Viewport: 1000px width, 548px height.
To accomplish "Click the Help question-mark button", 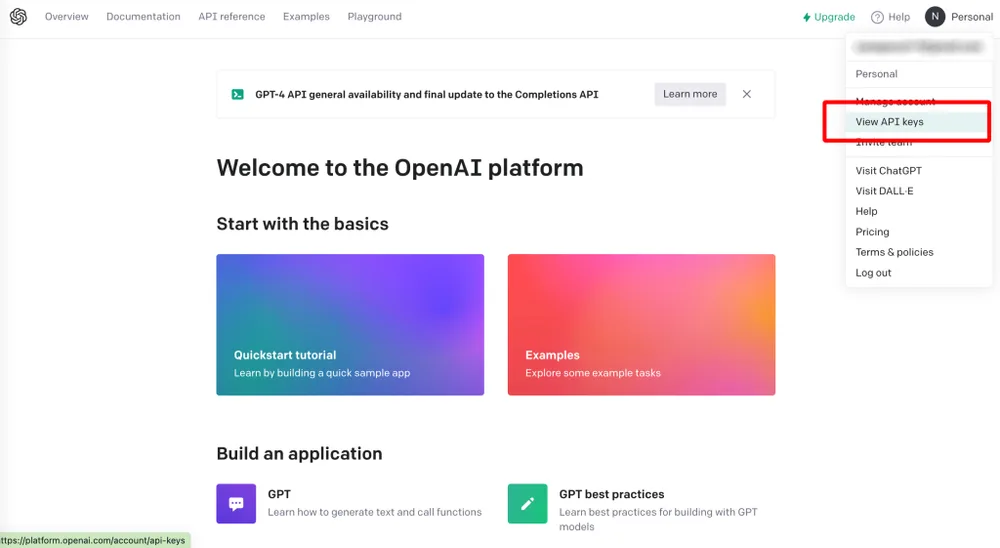I will pyautogui.click(x=890, y=17).
